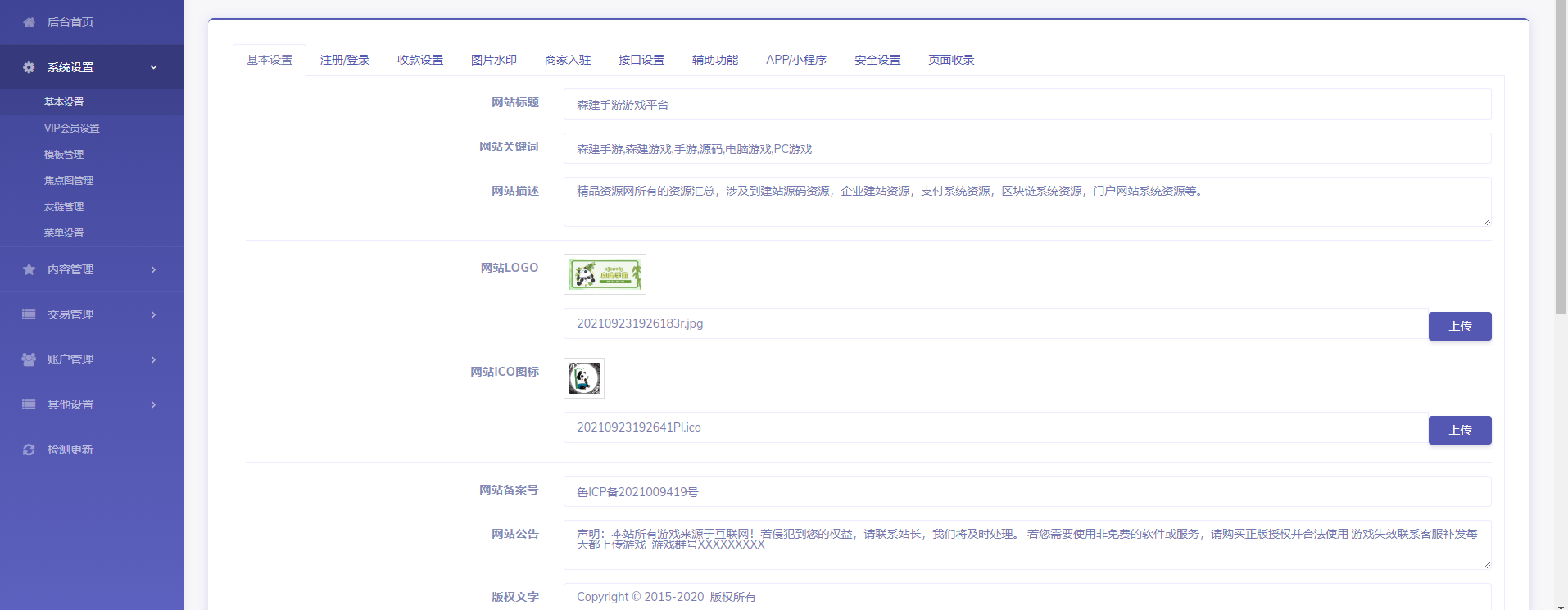Expand the 交易管理 section arrow
This screenshot has height=610, width=1568.
(x=153, y=314)
